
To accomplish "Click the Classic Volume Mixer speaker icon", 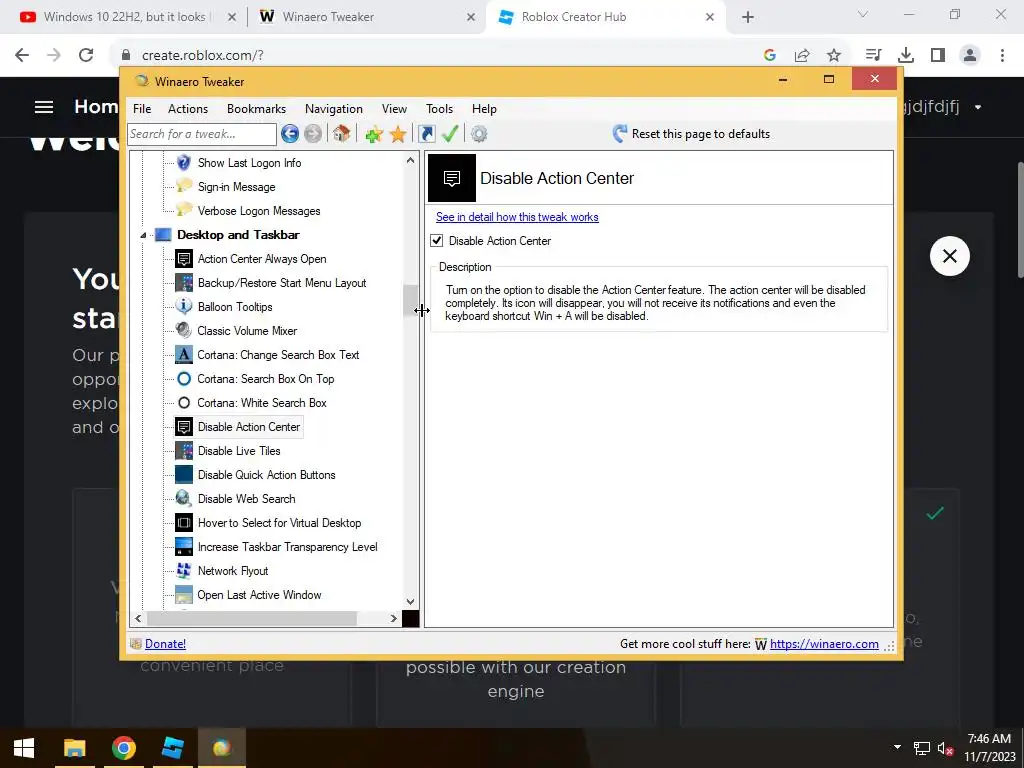I will coord(184,330).
